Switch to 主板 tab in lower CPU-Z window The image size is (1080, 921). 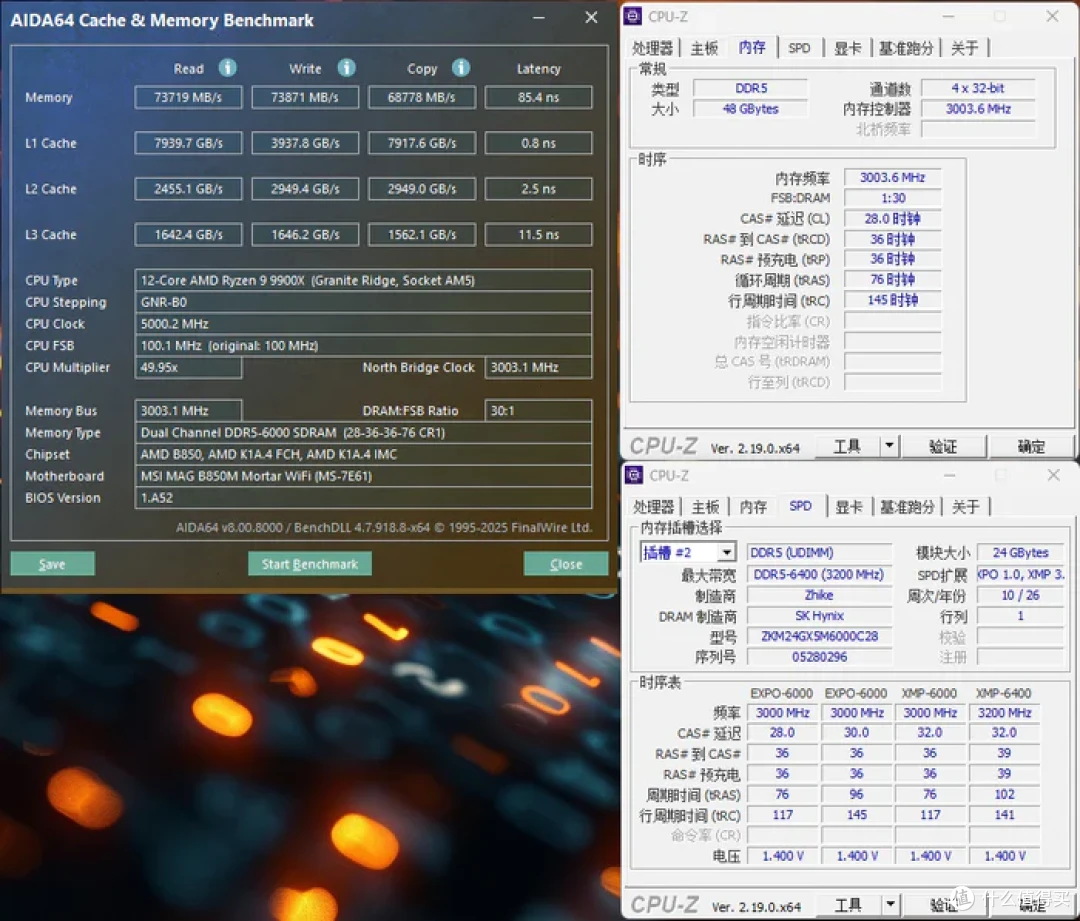click(705, 507)
